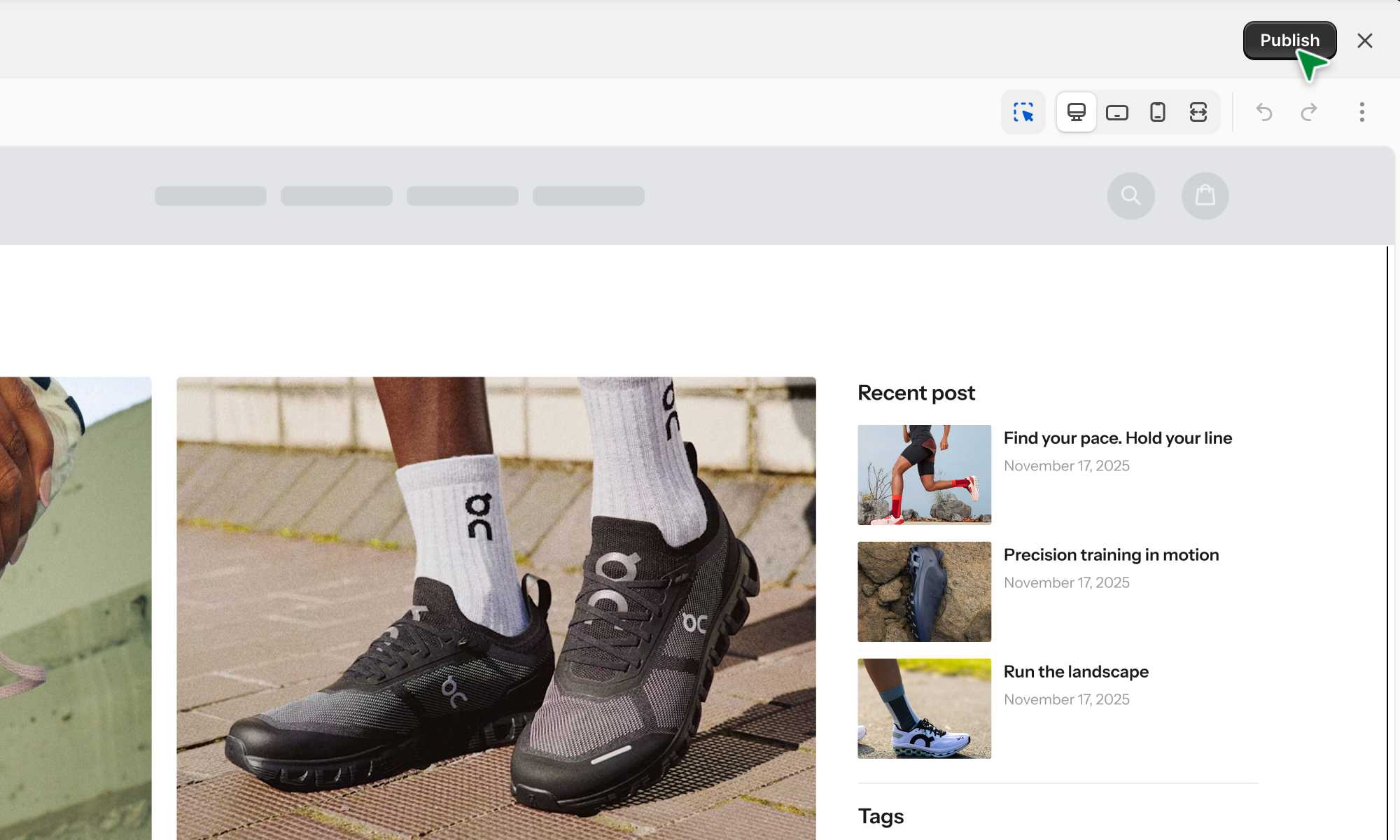Screen dimensions: 1400x840
Task: Switch to mobile phone preview
Action: [1157, 112]
